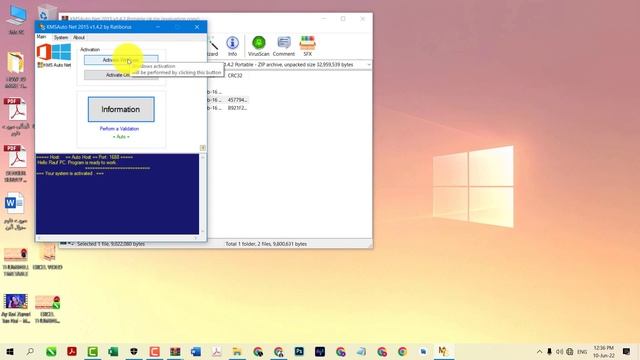Switch input language ENG indicator
Image resolution: width=640 pixels, height=360 pixels.
tap(582, 352)
